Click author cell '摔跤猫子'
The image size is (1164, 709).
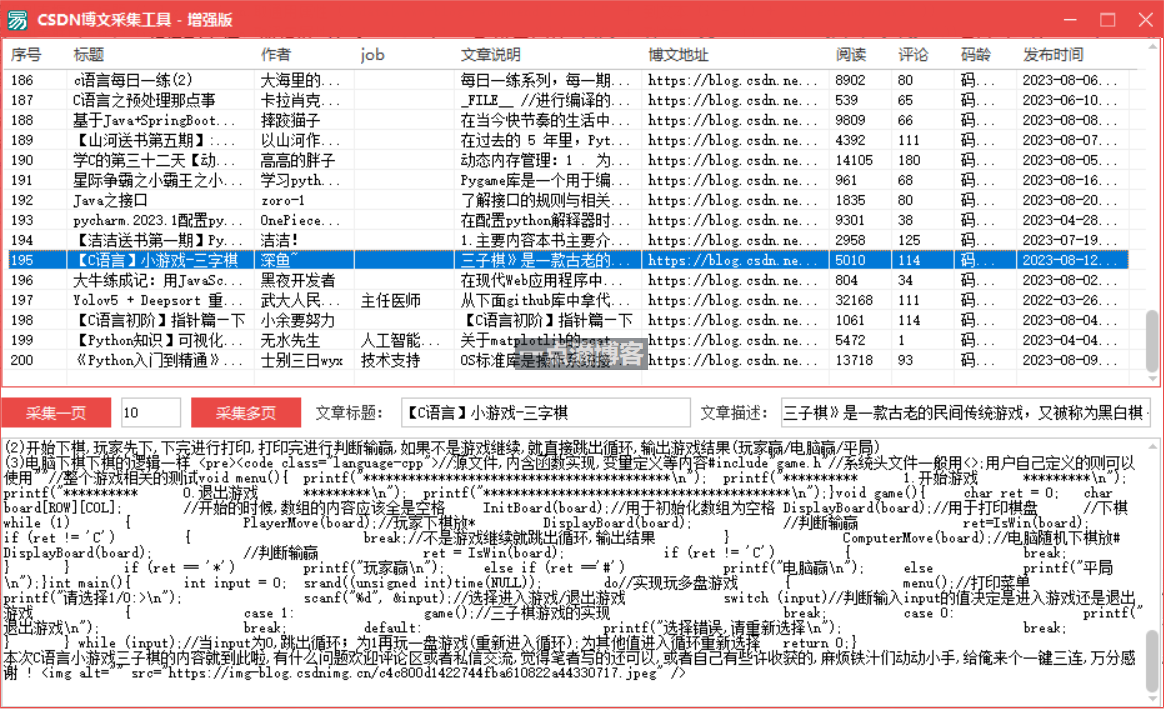[x=290, y=120]
